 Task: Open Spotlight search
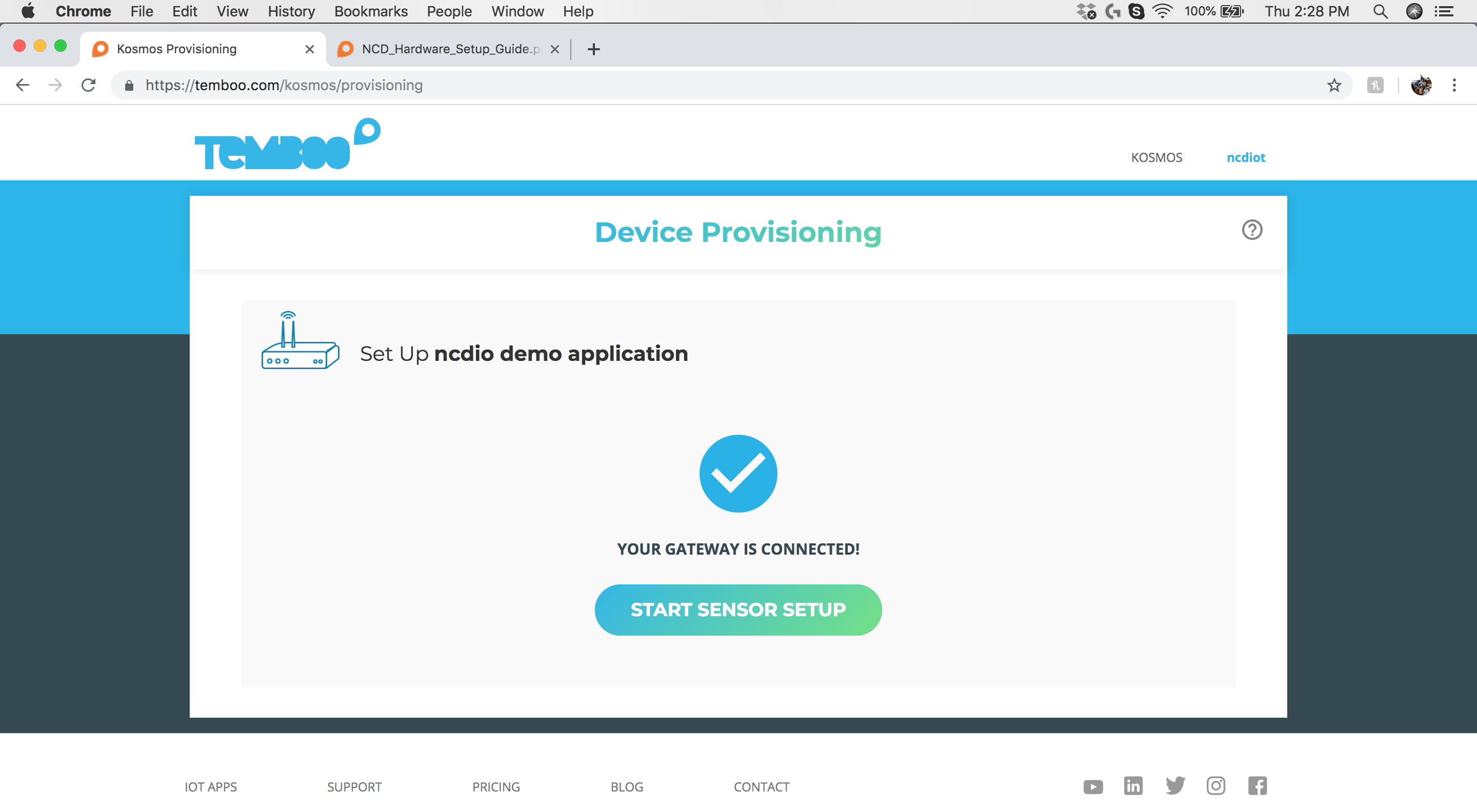pos(1381,11)
